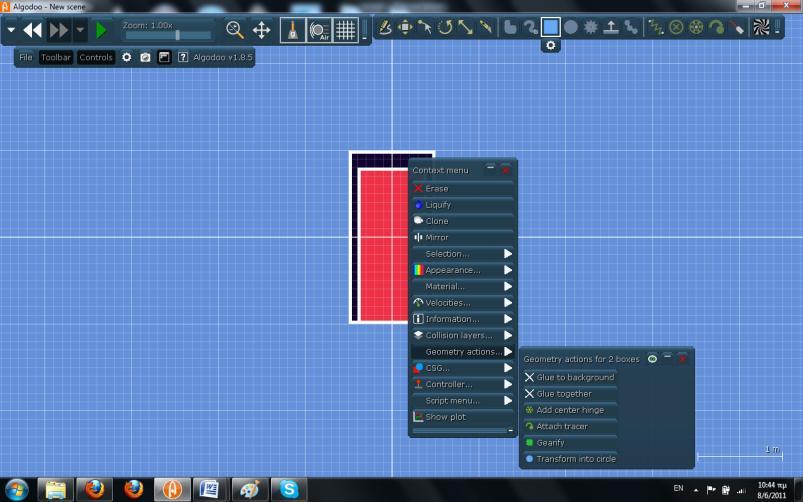Select the Polygon tool
The width and height of the screenshot is (803, 502).
510,27
